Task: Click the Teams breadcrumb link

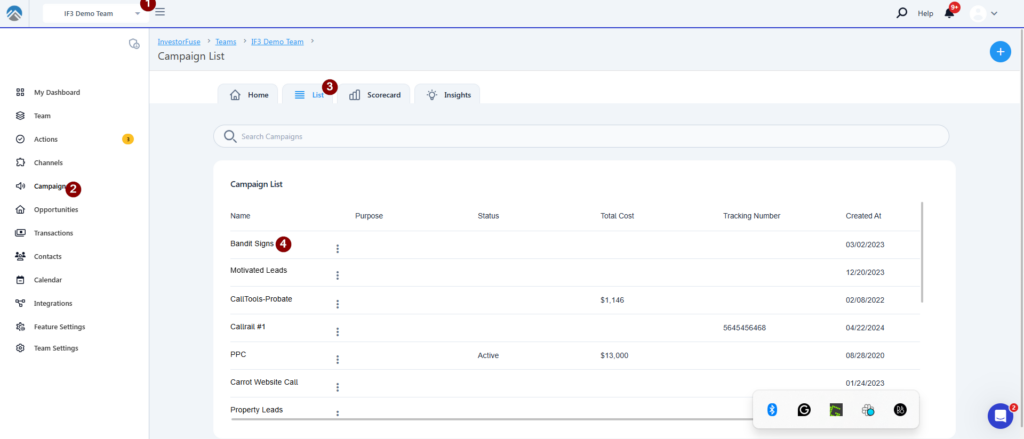Action: tap(226, 41)
